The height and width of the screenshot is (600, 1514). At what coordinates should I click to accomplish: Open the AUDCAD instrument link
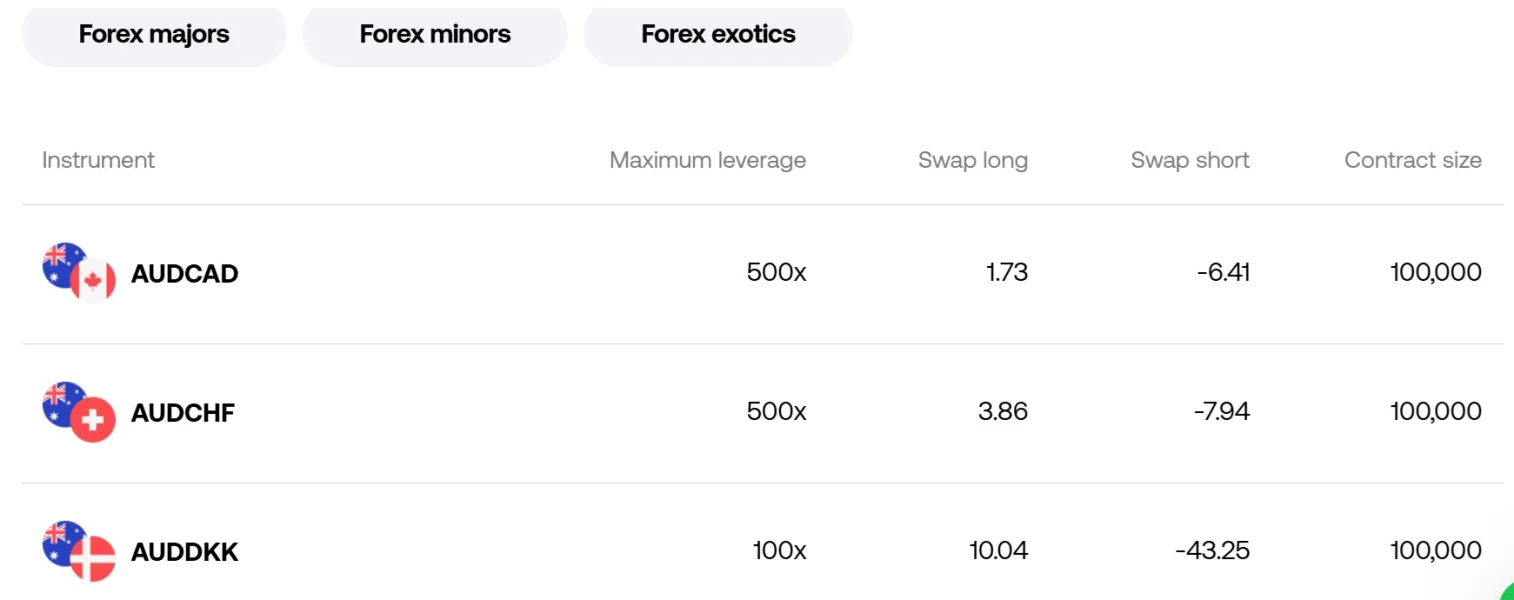pos(185,274)
